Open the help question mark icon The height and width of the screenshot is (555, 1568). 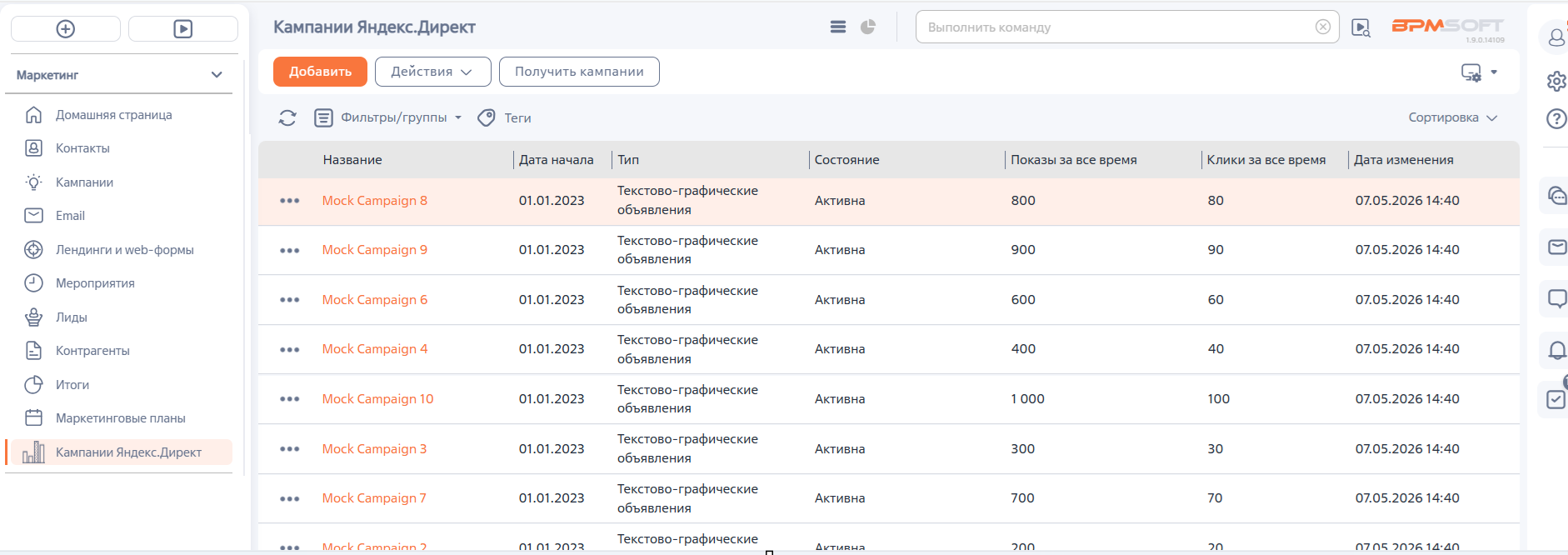[x=1556, y=118]
